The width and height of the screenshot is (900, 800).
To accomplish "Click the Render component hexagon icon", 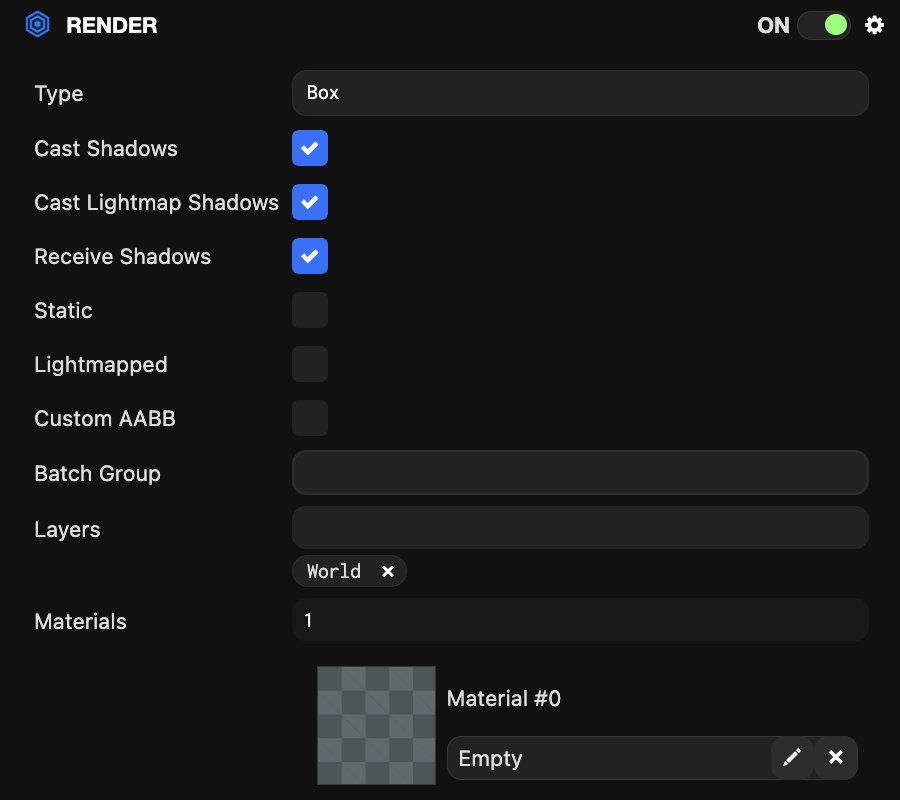I will [x=37, y=25].
